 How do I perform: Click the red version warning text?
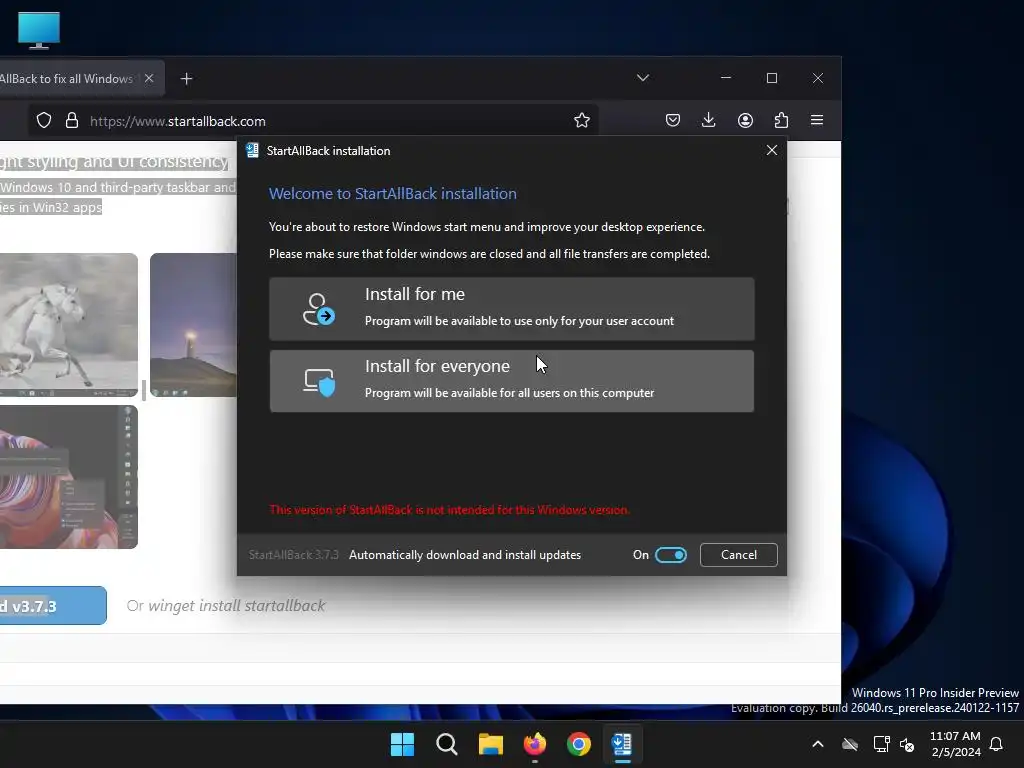449,509
